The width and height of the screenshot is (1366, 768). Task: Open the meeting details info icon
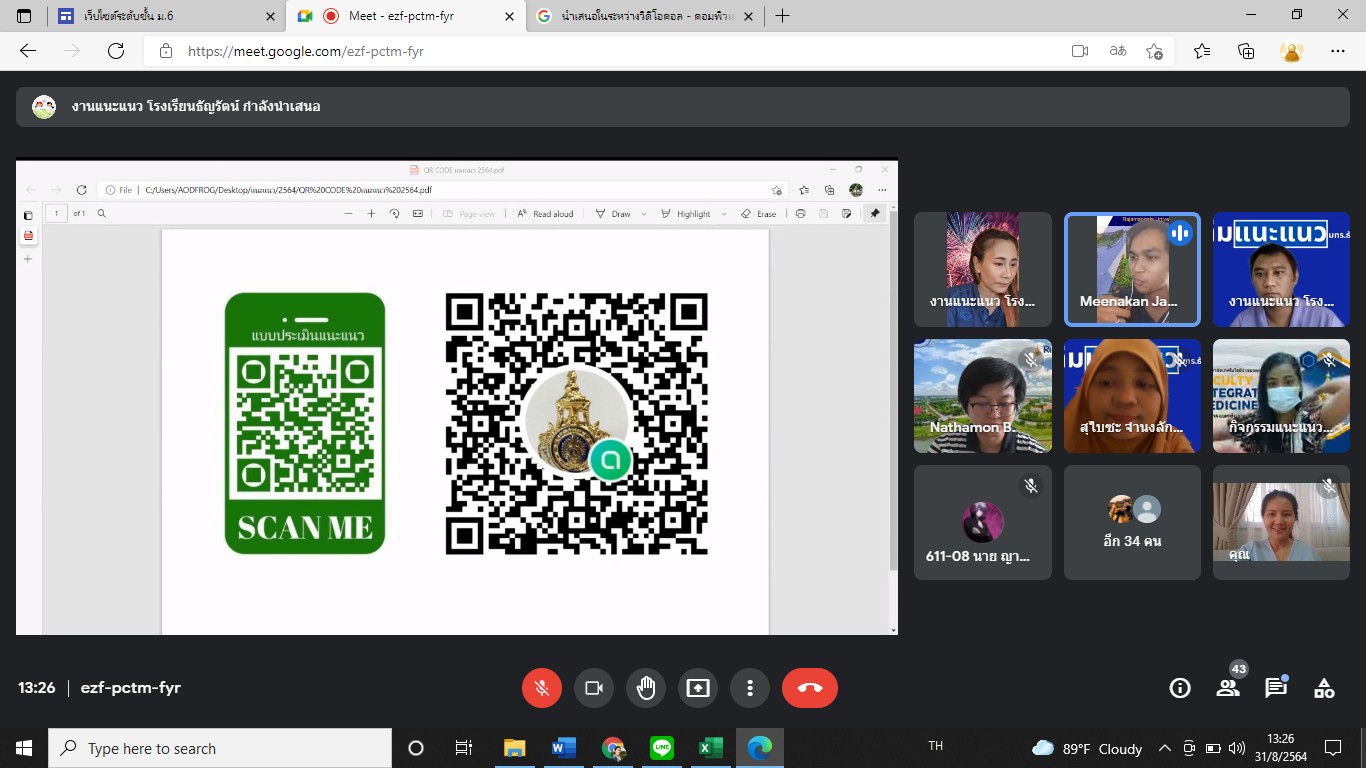click(x=1180, y=688)
